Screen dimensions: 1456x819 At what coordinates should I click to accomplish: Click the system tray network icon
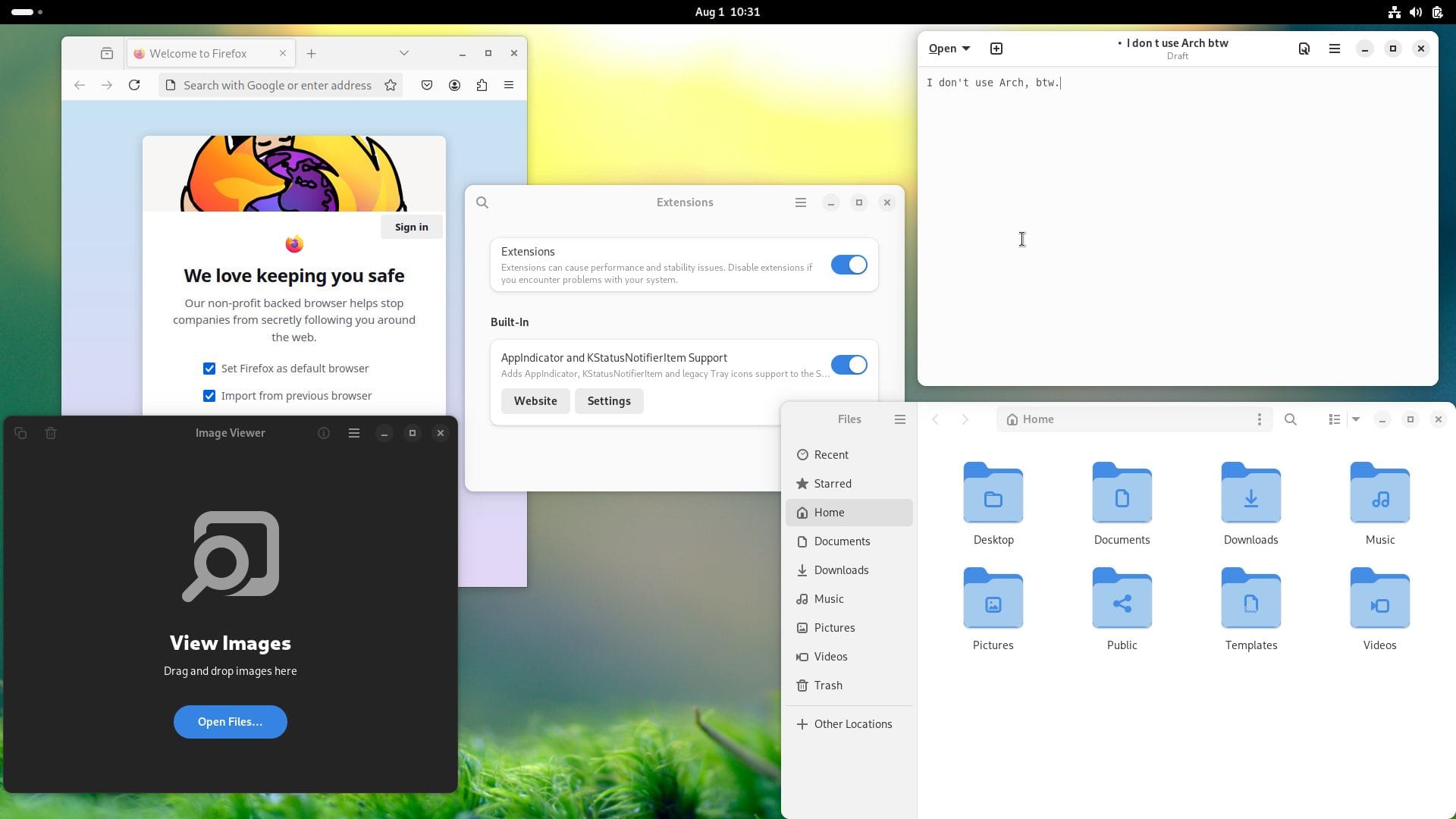click(x=1393, y=11)
